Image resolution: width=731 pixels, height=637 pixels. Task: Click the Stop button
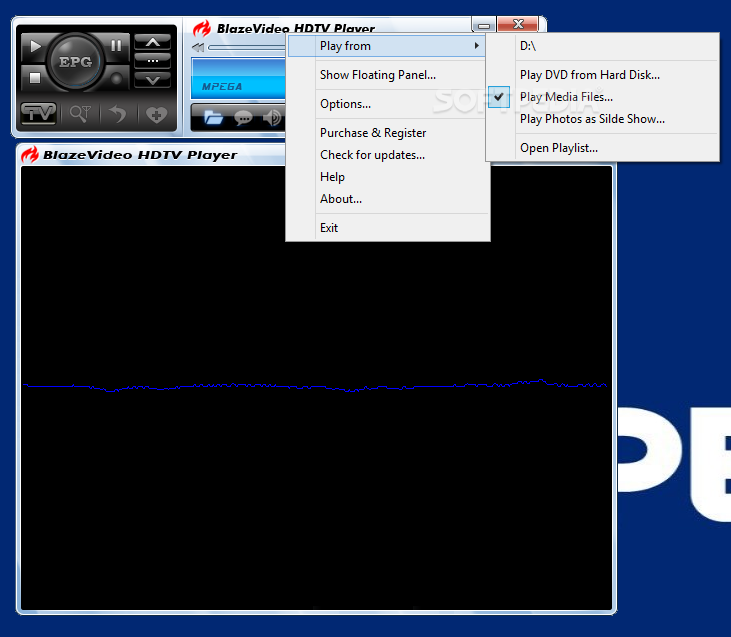point(34,78)
